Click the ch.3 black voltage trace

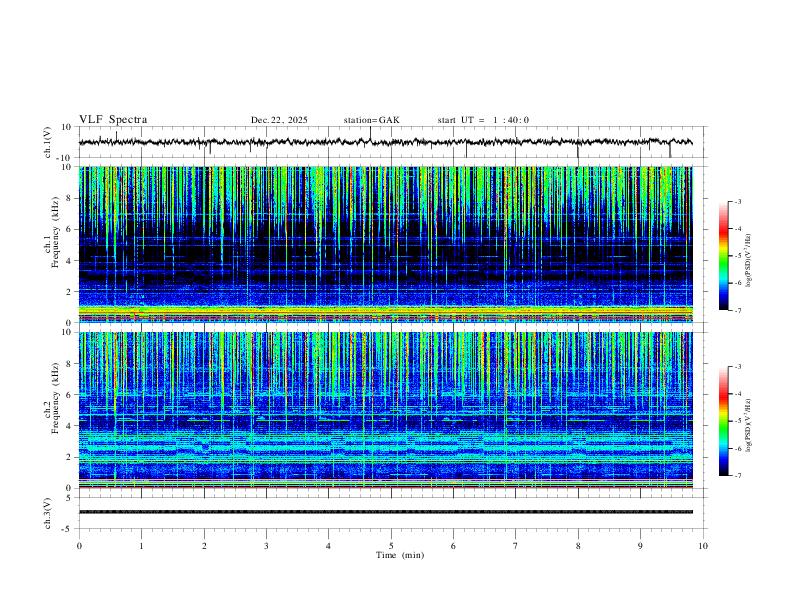click(x=386, y=512)
